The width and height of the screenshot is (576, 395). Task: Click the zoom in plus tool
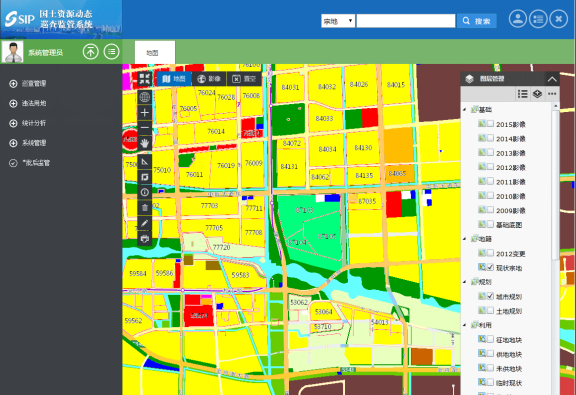point(145,112)
